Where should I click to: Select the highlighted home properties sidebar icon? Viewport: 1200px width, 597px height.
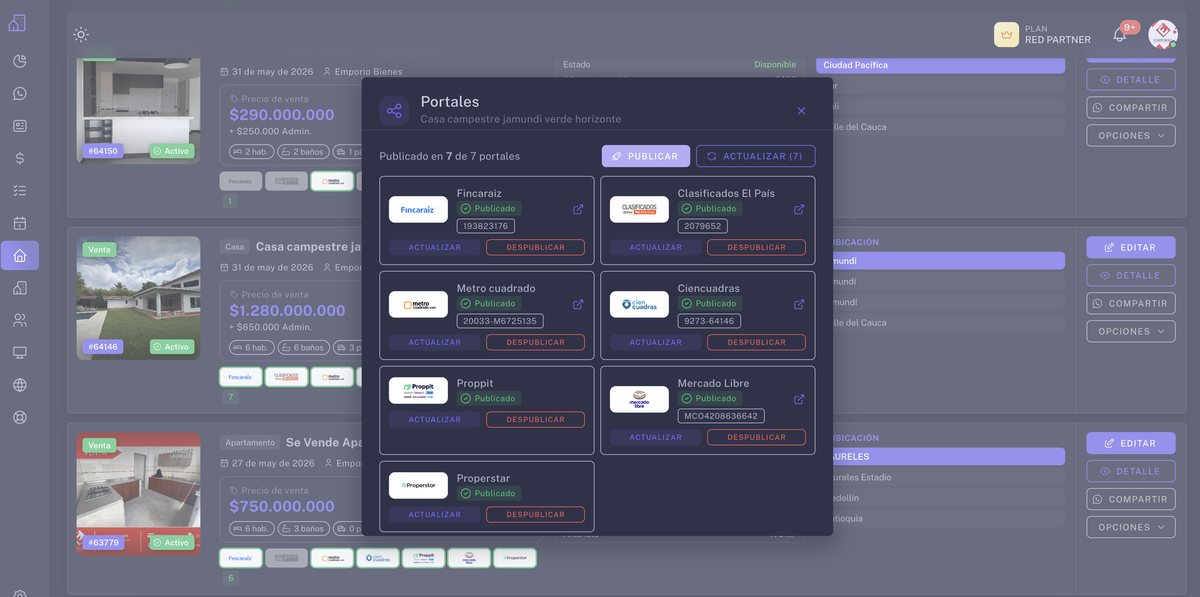click(x=20, y=255)
